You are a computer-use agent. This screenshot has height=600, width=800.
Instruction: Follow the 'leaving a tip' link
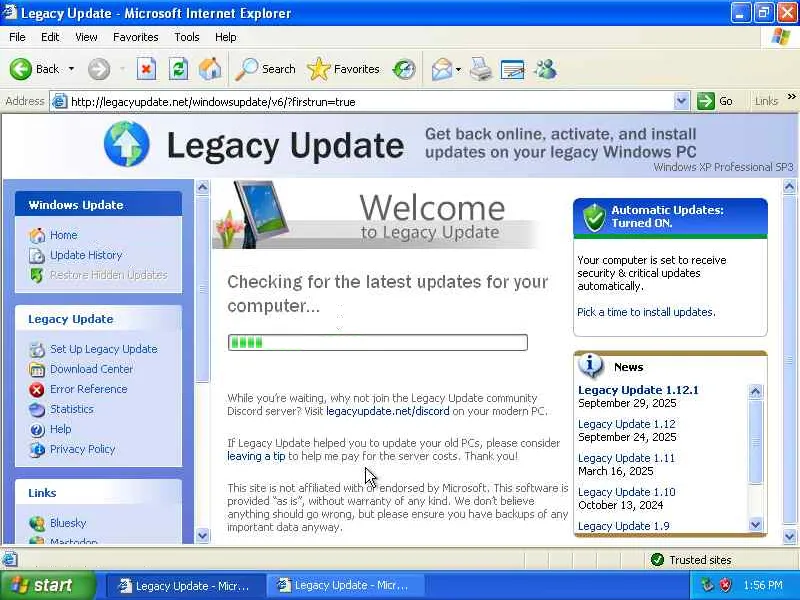[256, 456]
